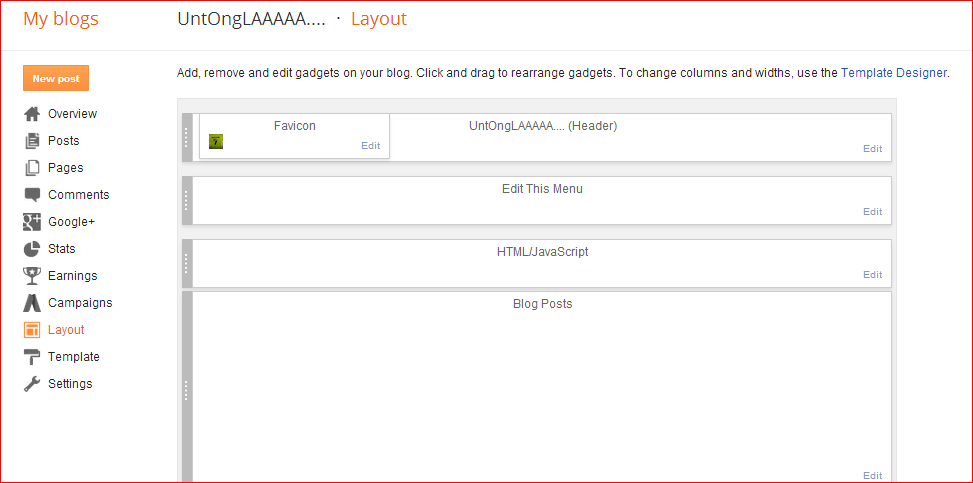The width and height of the screenshot is (973, 483).
Task: Click the Template paint roller icon
Action: (x=32, y=357)
